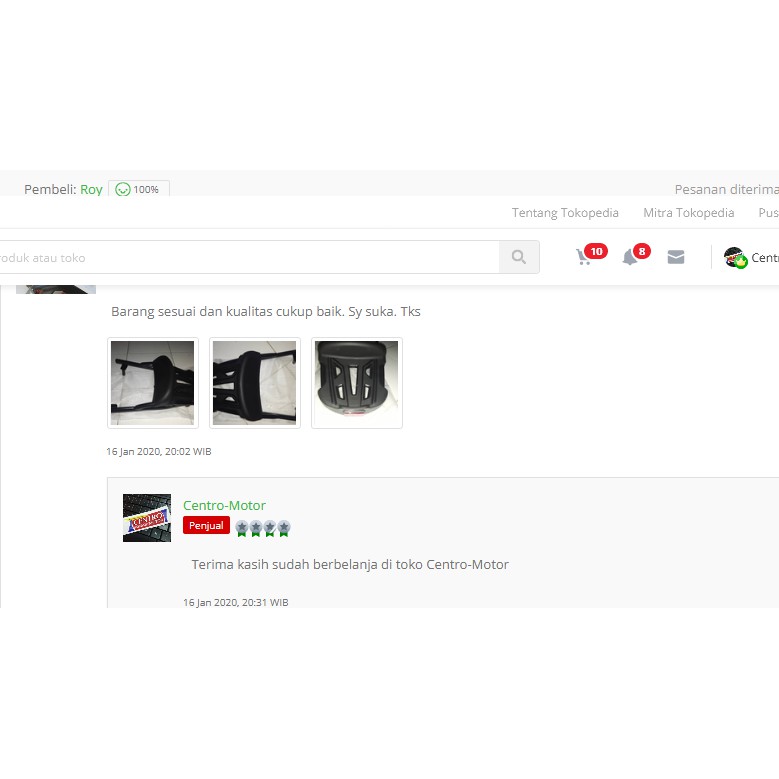View the notification bell with 8 alerts
The width and height of the screenshot is (779, 779).
point(636,256)
